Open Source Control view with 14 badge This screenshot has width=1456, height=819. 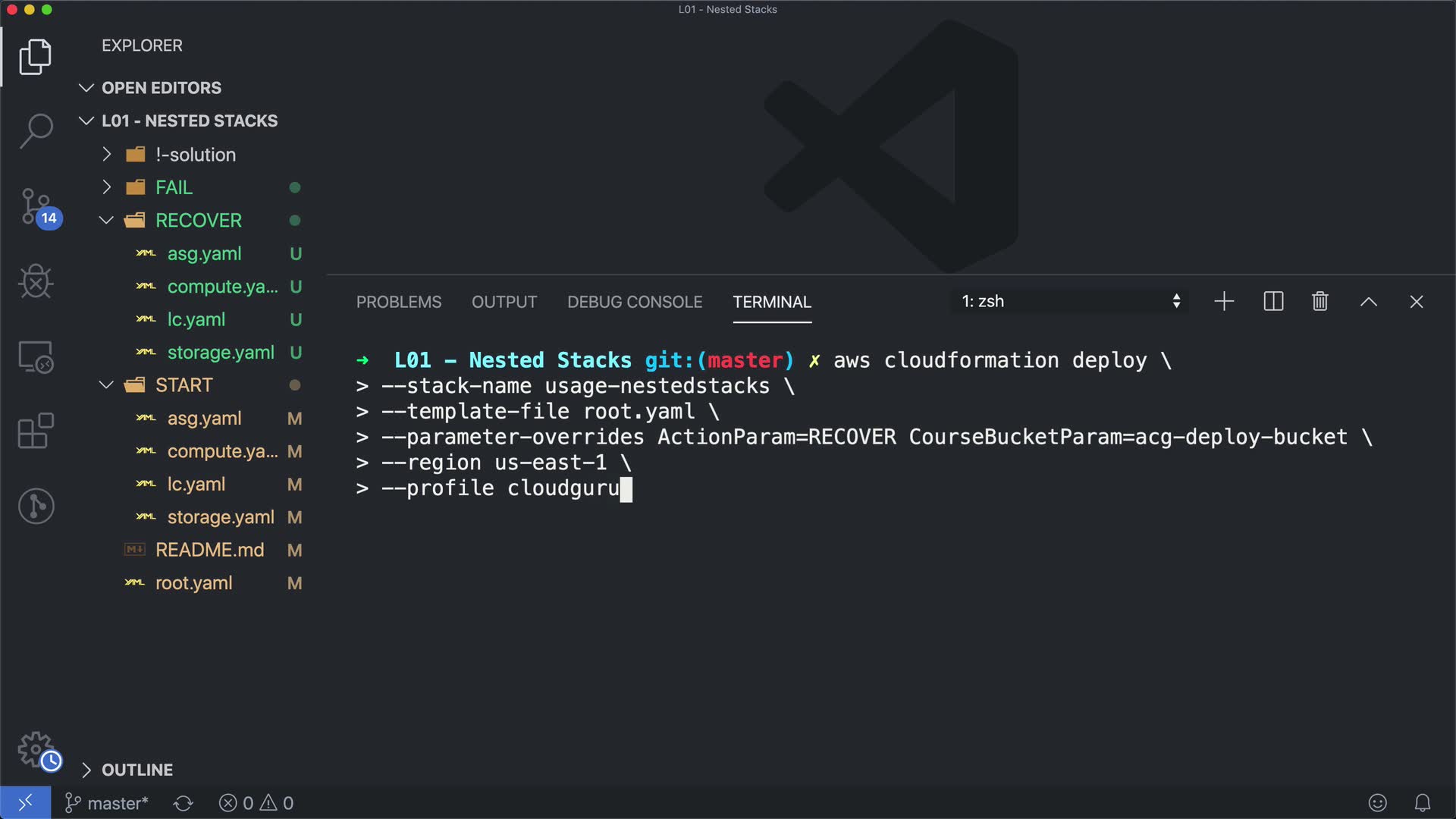pos(36,206)
